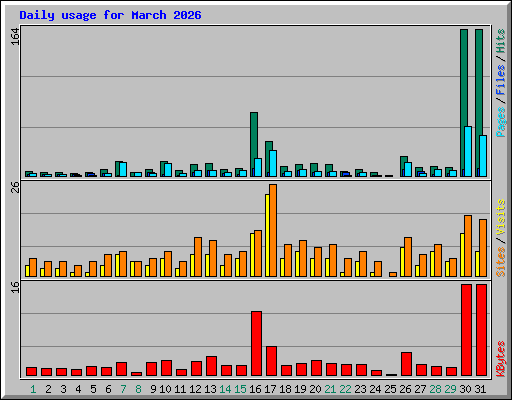The height and width of the screenshot is (400, 512).
Task: Click the day 16 label on the x-axis
Action: tap(255, 389)
